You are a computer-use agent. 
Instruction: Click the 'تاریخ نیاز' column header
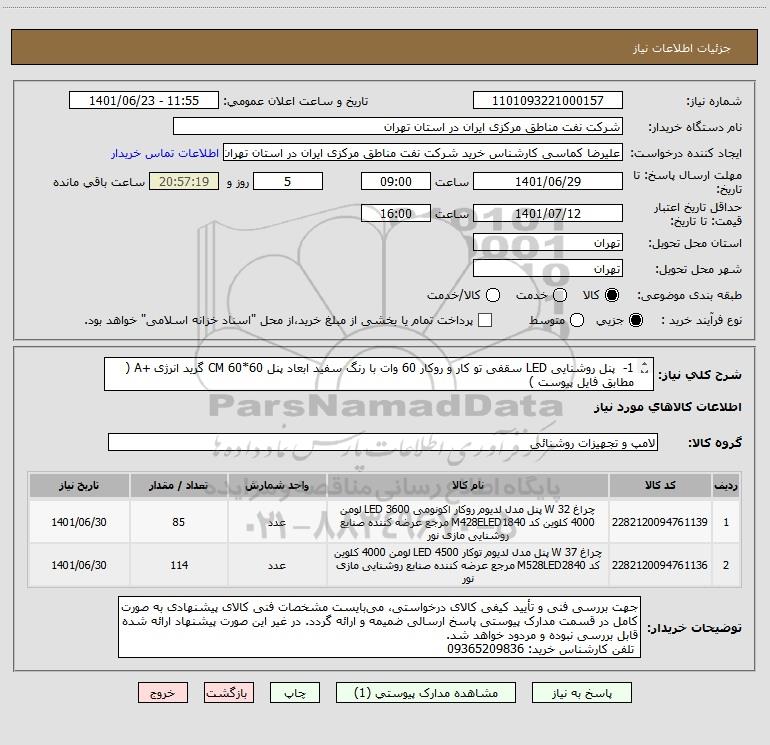pyautogui.click(x=79, y=485)
